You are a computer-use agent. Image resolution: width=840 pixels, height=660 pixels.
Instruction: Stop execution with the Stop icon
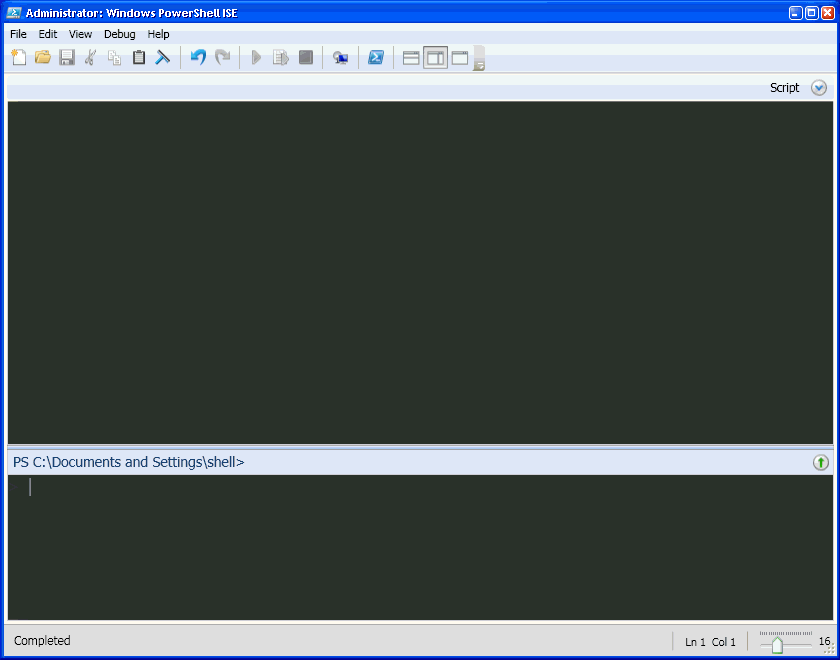(x=305, y=57)
